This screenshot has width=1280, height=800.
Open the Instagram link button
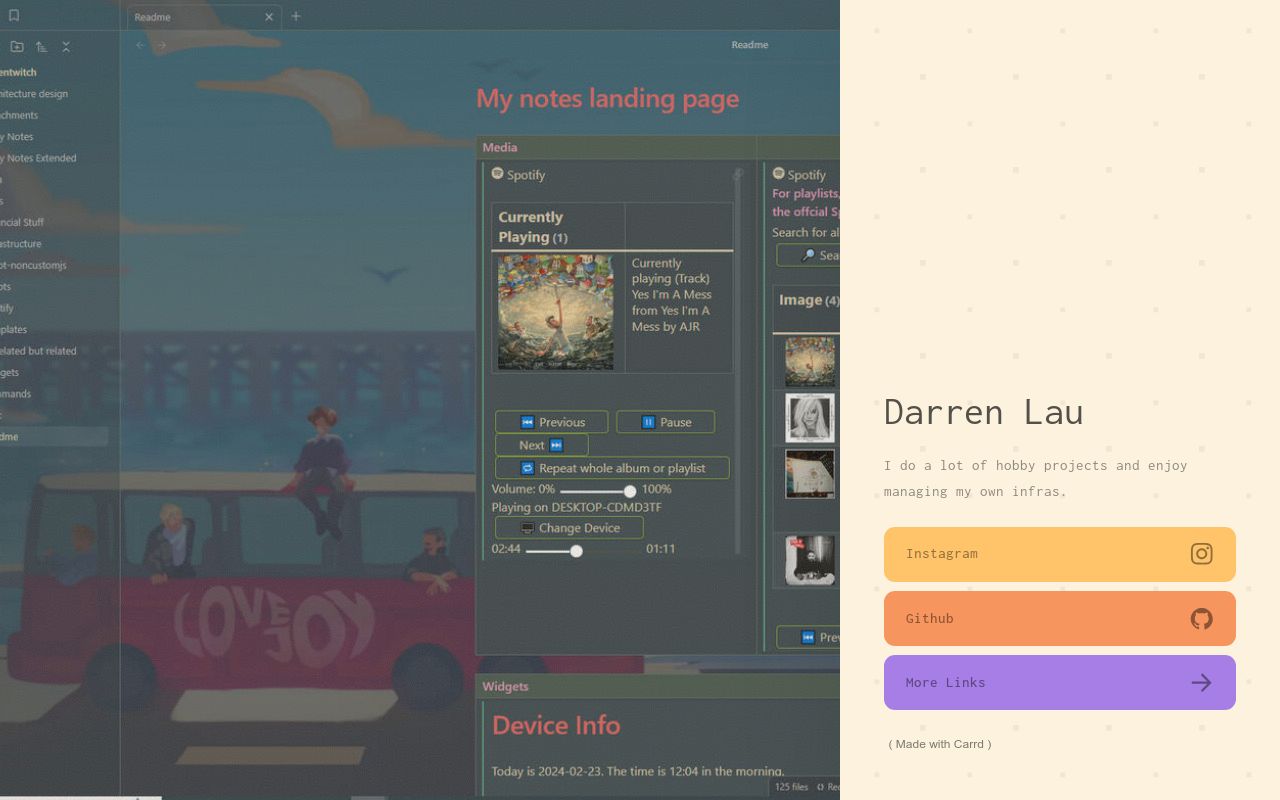pos(1060,554)
